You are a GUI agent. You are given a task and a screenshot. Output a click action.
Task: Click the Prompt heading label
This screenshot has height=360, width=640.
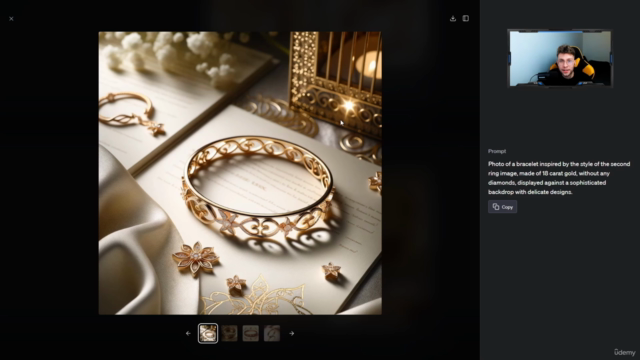[497, 151]
